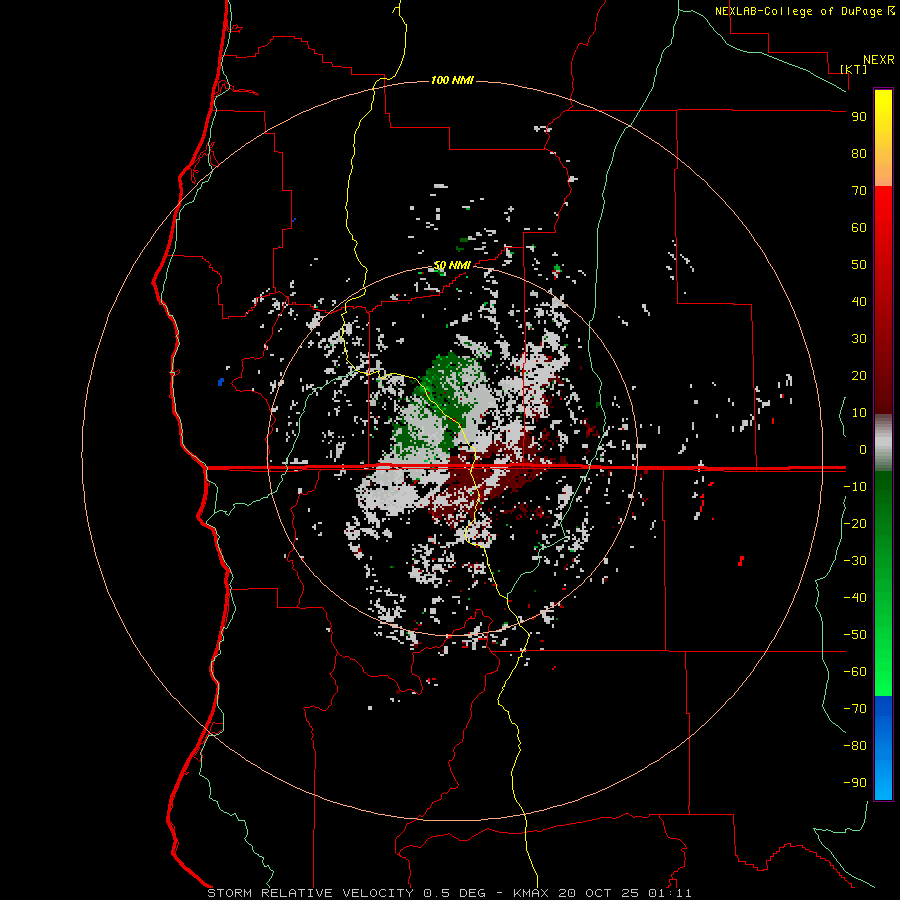Click the 10 value on velocity scale
Screen dimensions: 900x900
pos(859,413)
